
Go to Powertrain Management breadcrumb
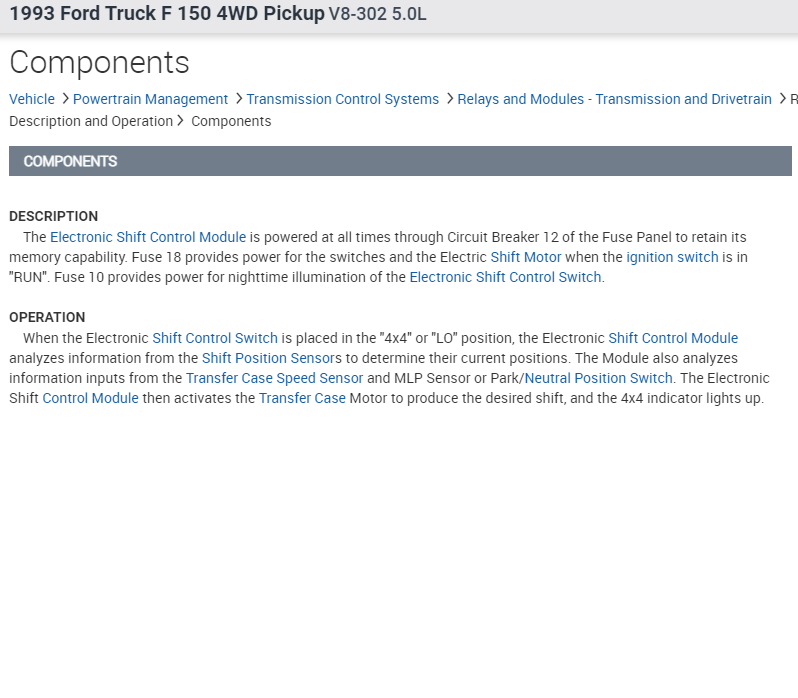pyautogui.click(x=150, y=99)
